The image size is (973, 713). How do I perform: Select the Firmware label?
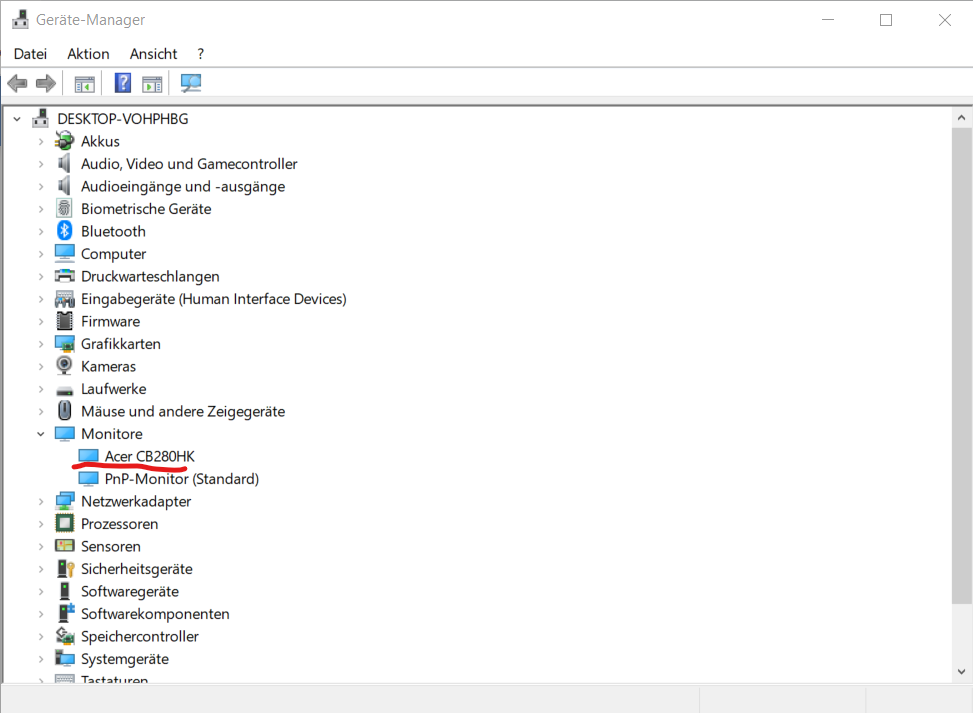(x=110, y=321)
